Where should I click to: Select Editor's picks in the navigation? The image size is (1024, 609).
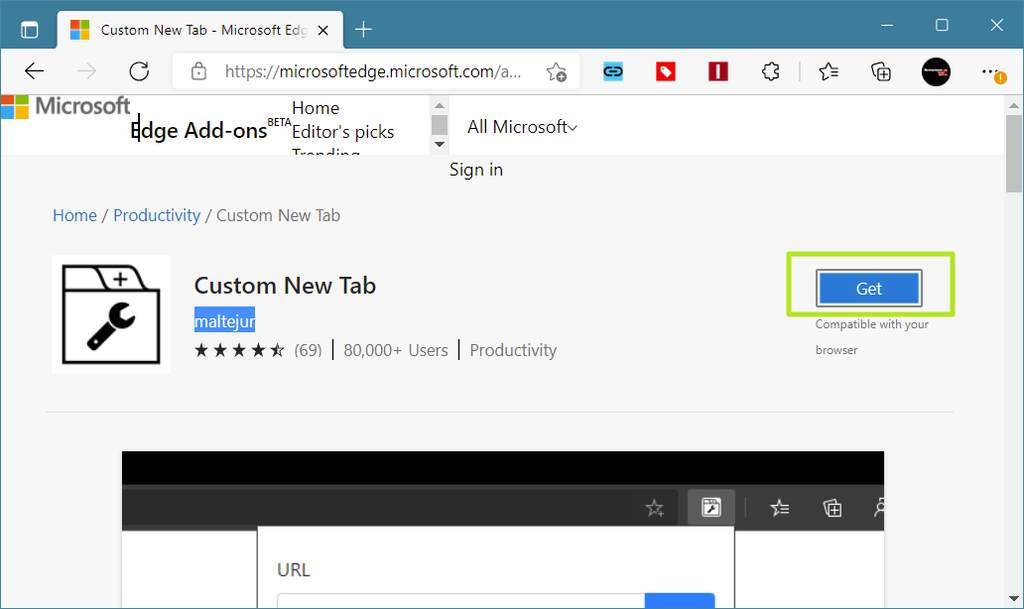tap(343, 131)
